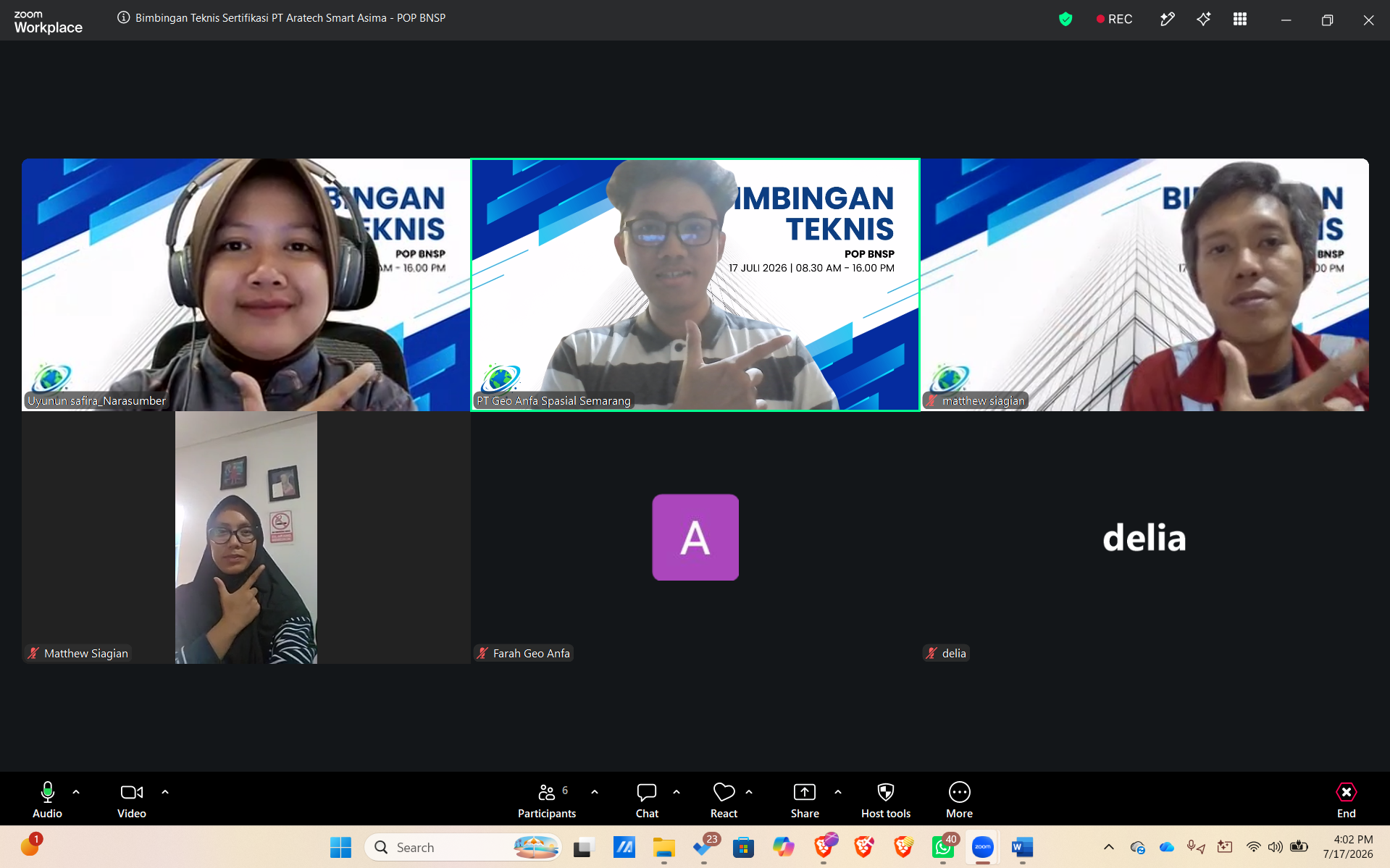Open the blue slanted-stripe app in taskbar
This screenshot has height=868, width=1390.
pyautogui.click(x=624, y=847)
